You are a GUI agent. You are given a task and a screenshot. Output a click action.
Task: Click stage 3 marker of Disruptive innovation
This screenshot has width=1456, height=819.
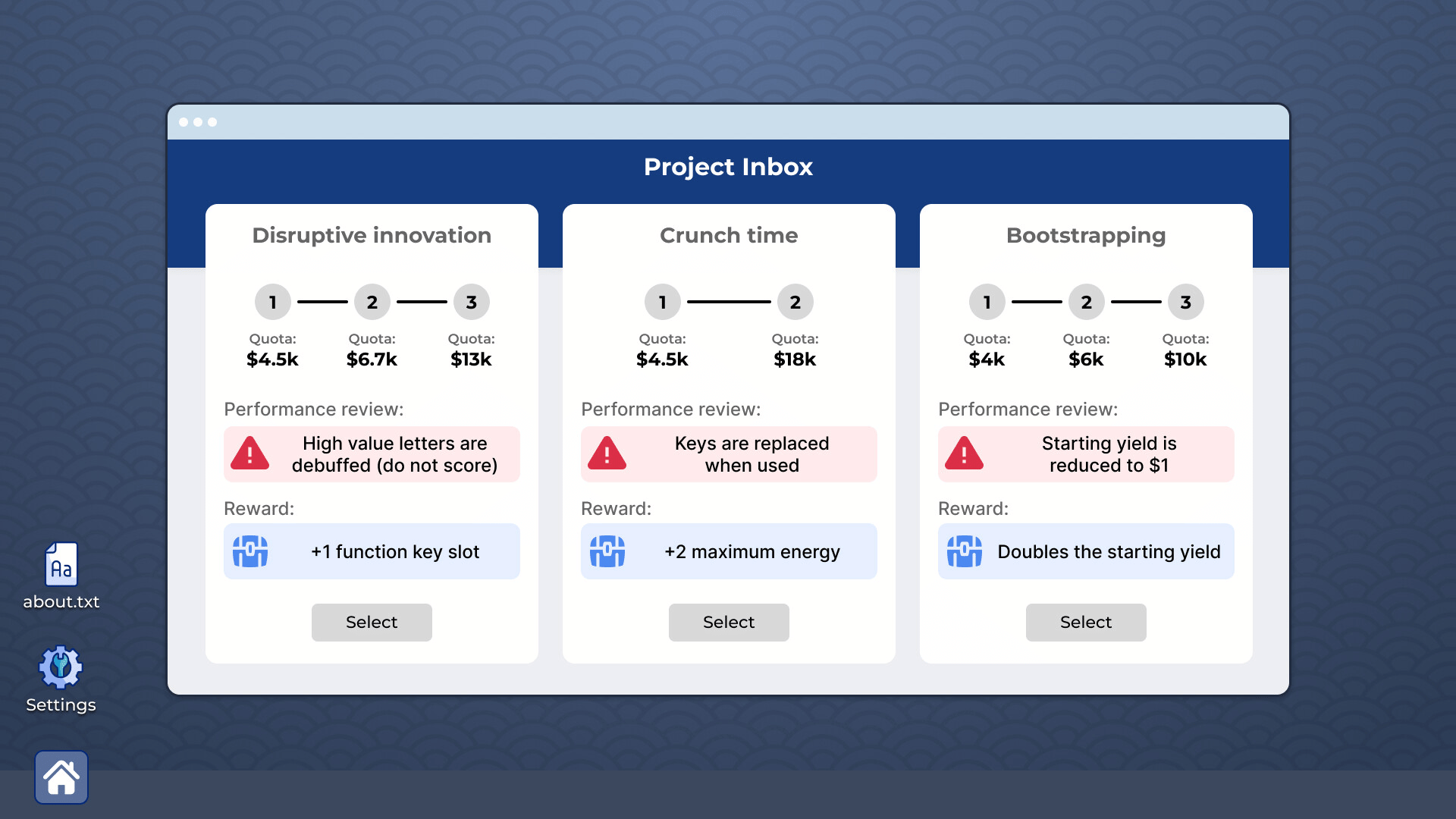click(x=471, y=302)
